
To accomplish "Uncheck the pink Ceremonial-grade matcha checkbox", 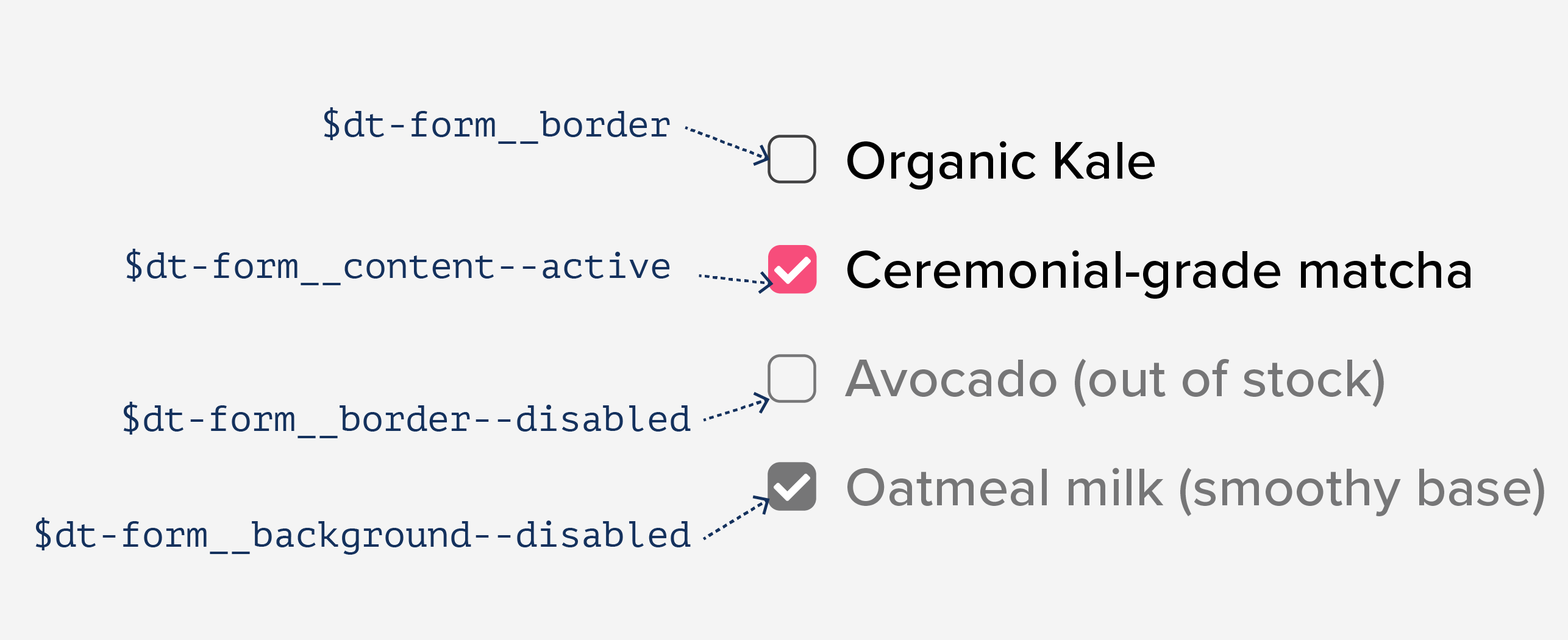I will [x=792, y=269].
